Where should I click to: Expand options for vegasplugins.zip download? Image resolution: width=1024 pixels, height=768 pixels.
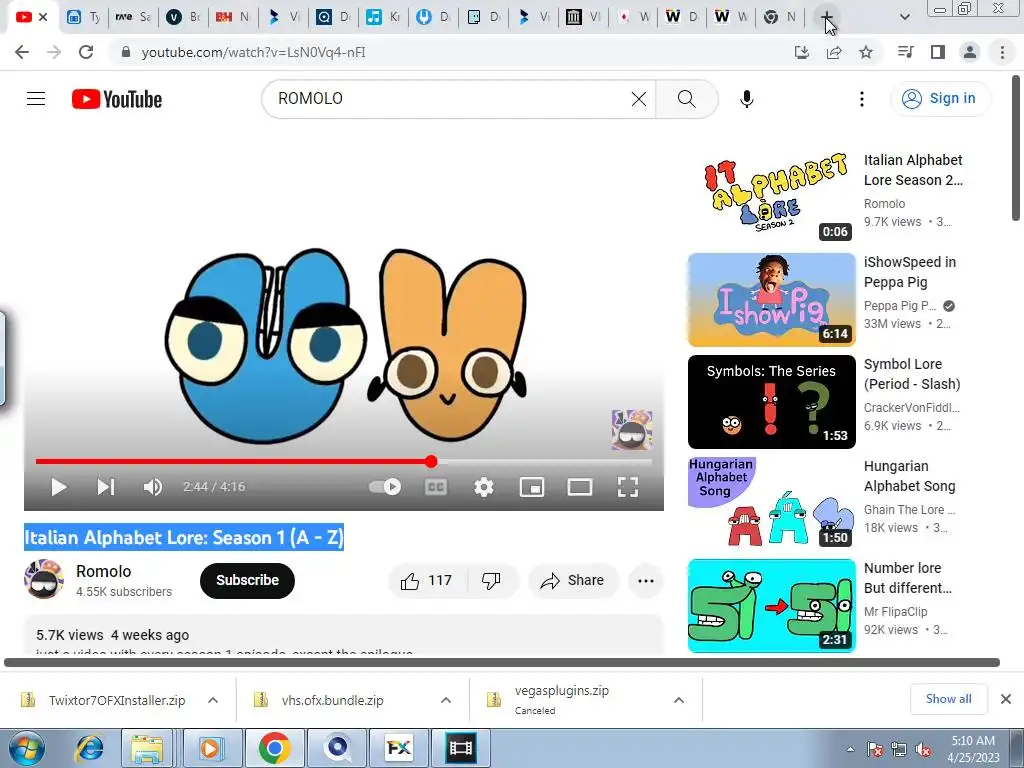pyautogui.click(x=679, y=700)
